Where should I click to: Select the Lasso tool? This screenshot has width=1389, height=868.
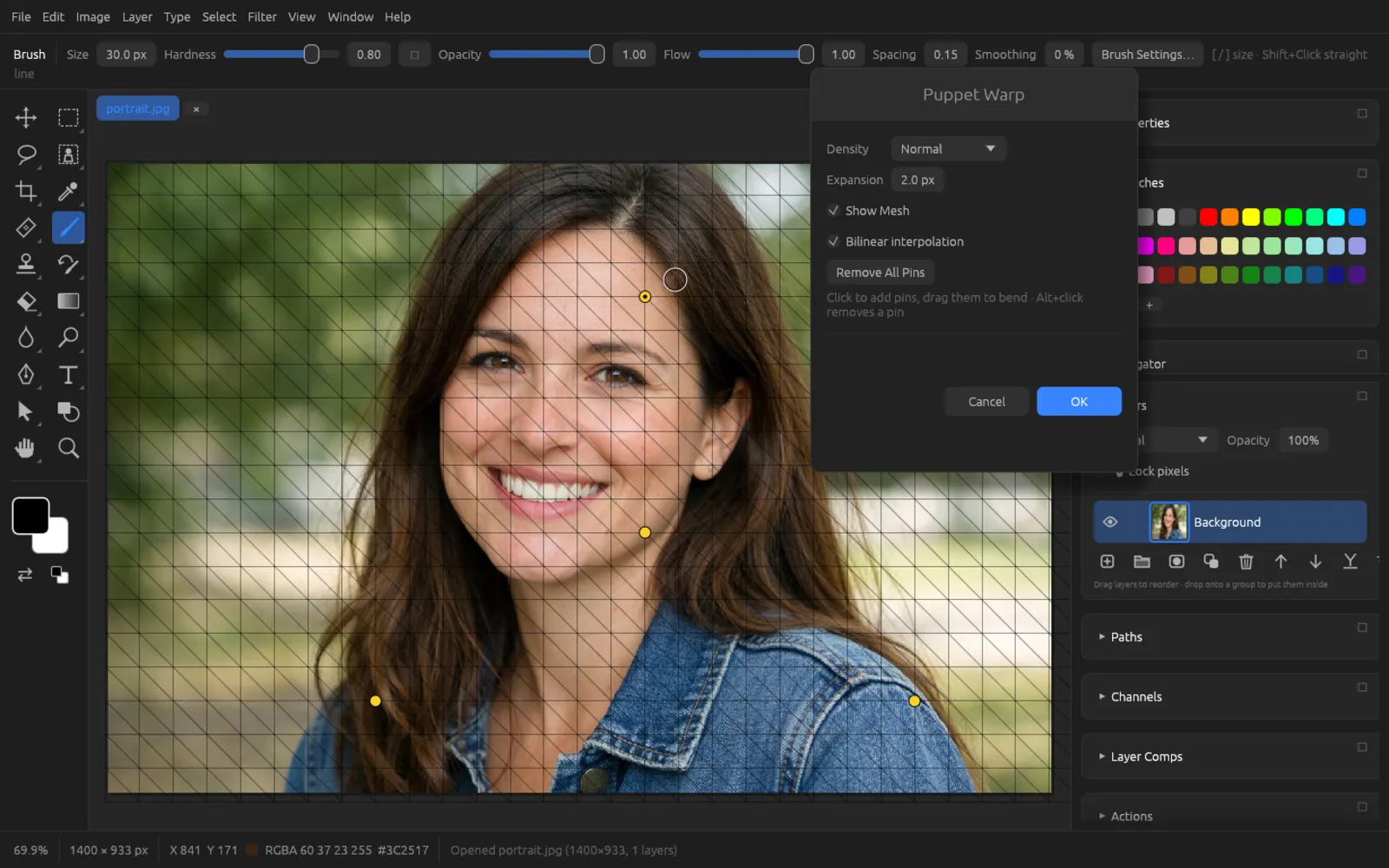(26, 155)
